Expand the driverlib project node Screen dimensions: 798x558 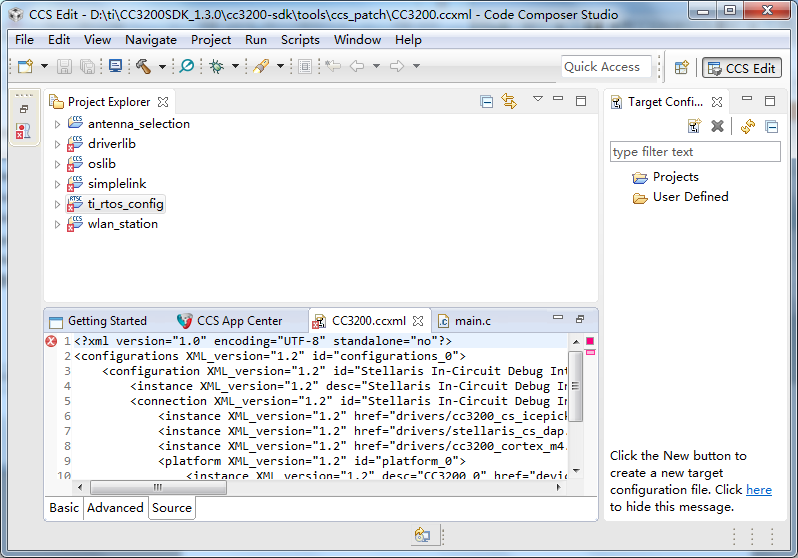[x=58, y=144]
